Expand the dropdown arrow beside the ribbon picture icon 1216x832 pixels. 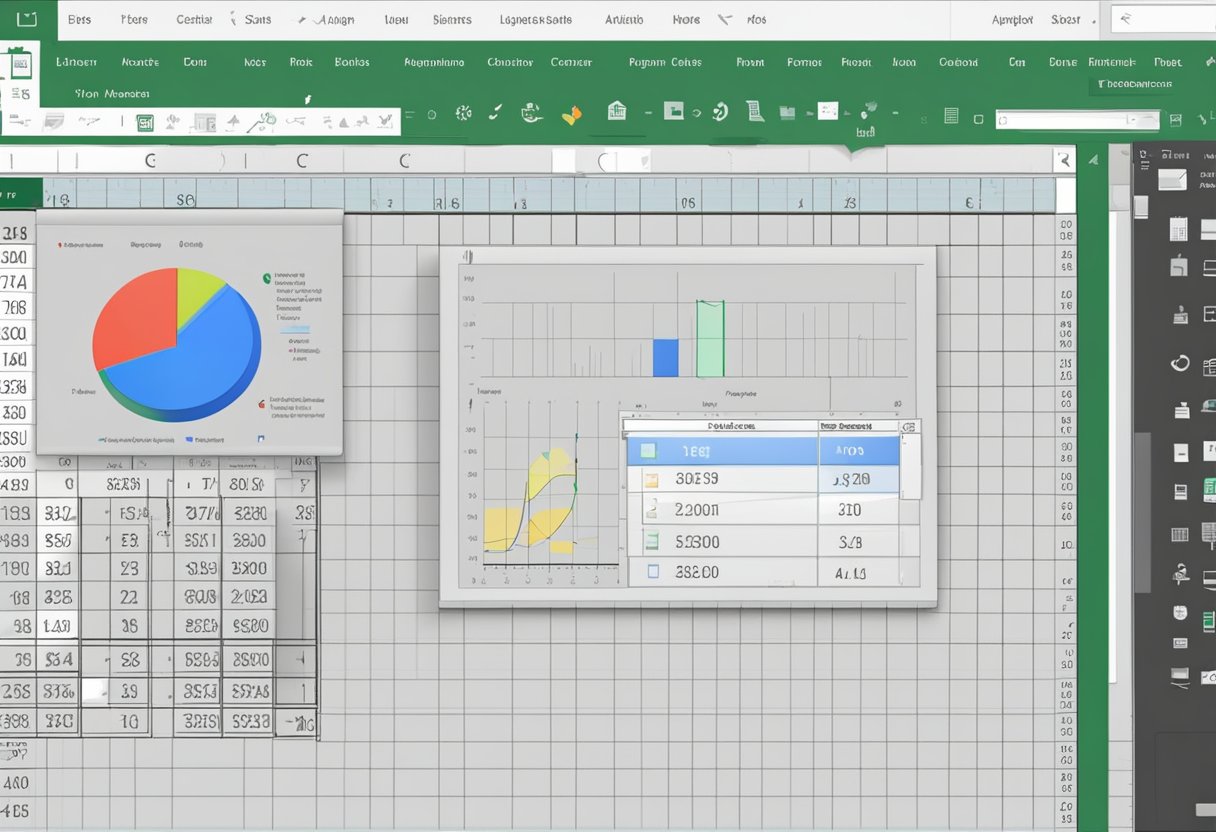[697, 112]
